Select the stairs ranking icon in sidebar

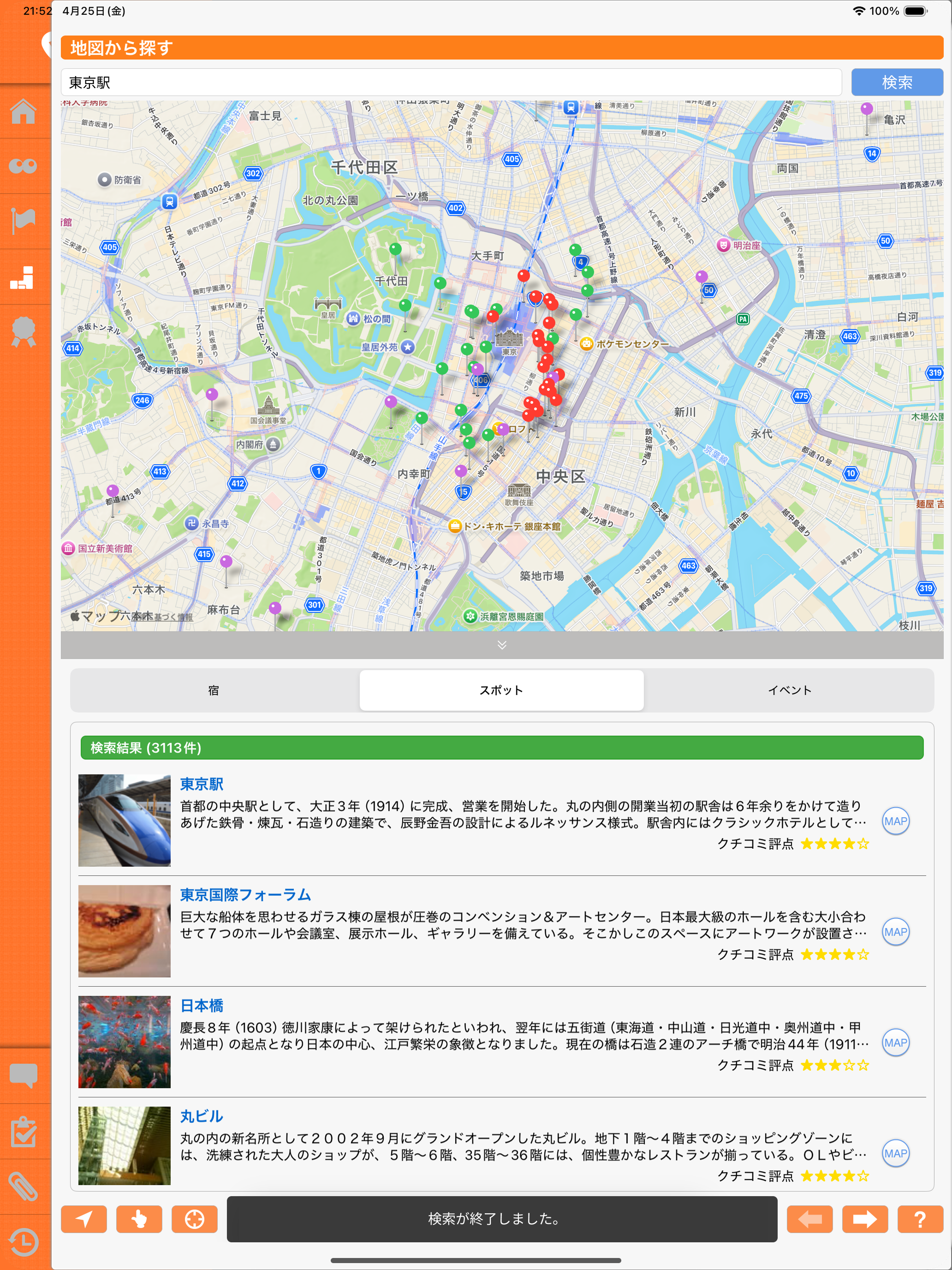click(x=23, y=277)
